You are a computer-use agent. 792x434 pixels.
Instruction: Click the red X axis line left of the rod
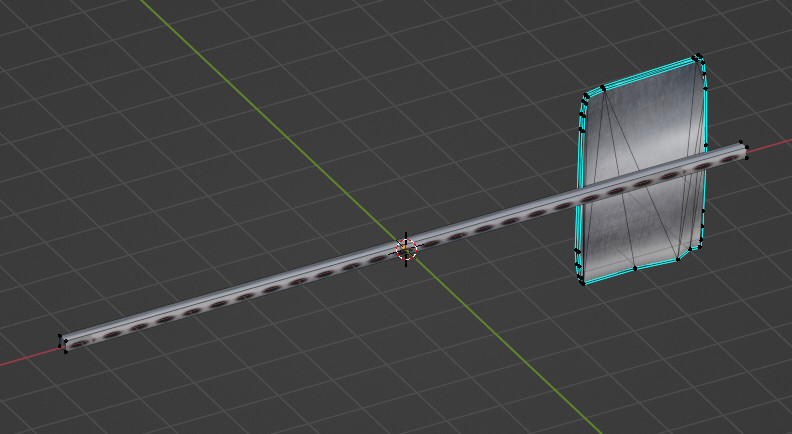(25, 358)
